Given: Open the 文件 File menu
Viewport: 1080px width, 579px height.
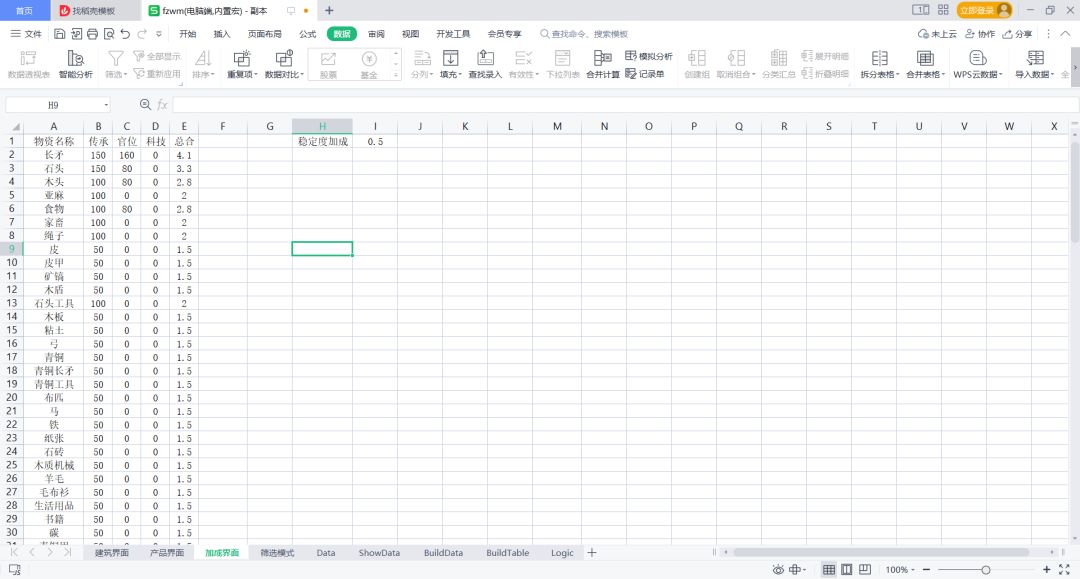Looking at the screenshot, I should click(x=26, y=34).
